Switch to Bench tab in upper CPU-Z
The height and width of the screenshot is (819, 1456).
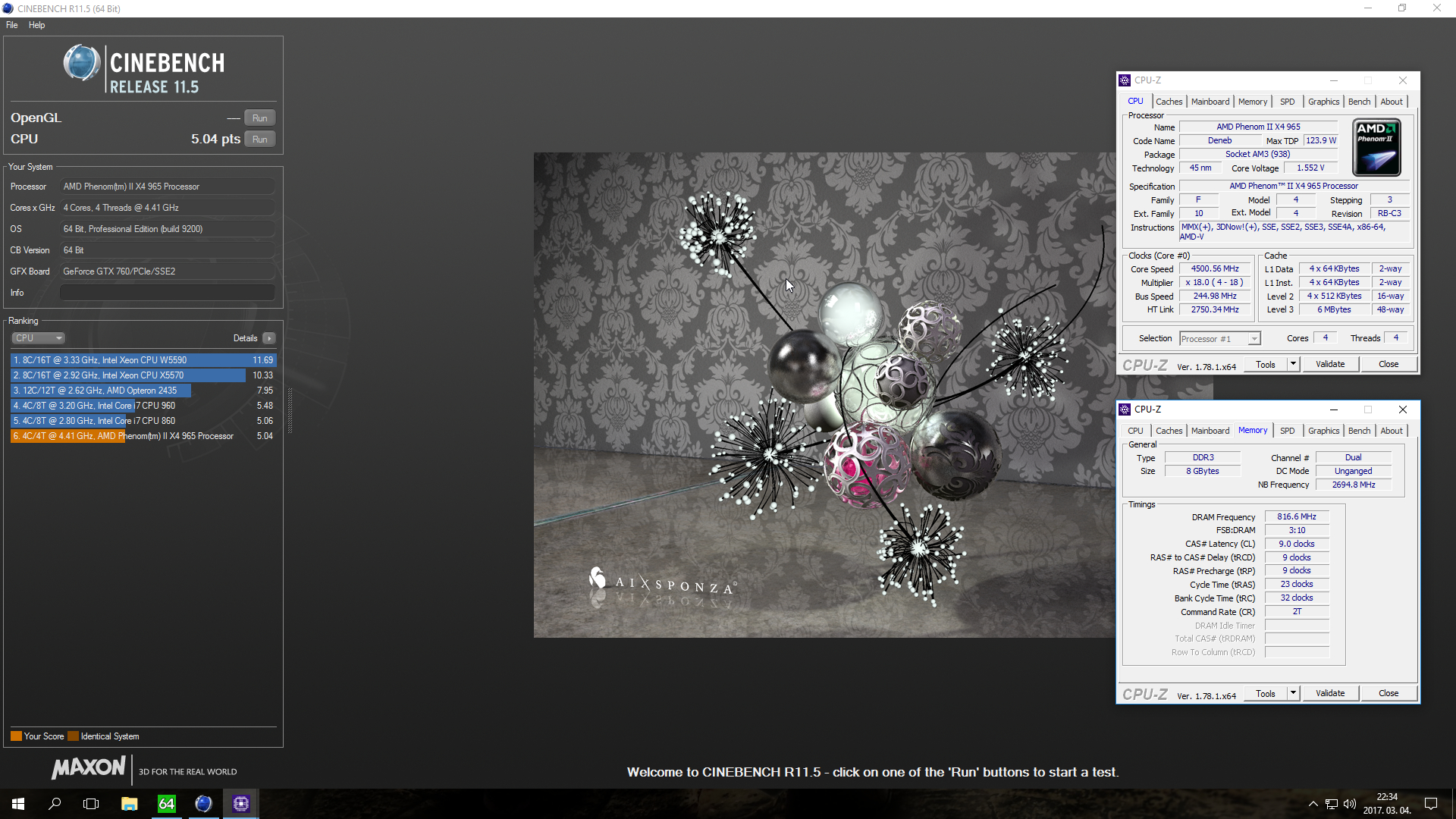click(1360, 102)
